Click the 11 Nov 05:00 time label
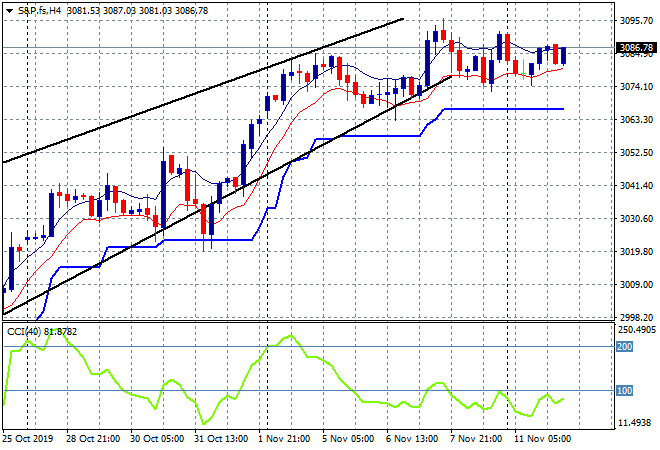This screenshot has width=660, height=450. (543, 439)
